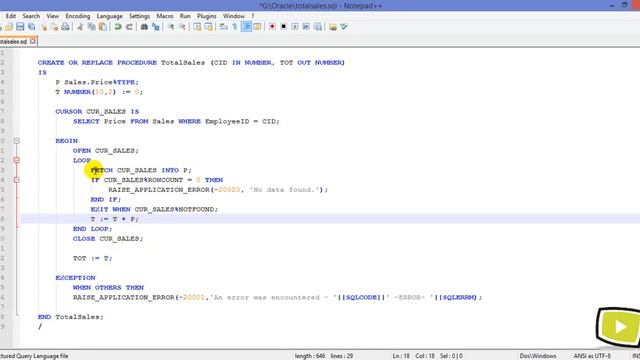Click the 'TOT := T;' code line
The height and width of the screenshot is (360, 640).
[x=93, y=258]
